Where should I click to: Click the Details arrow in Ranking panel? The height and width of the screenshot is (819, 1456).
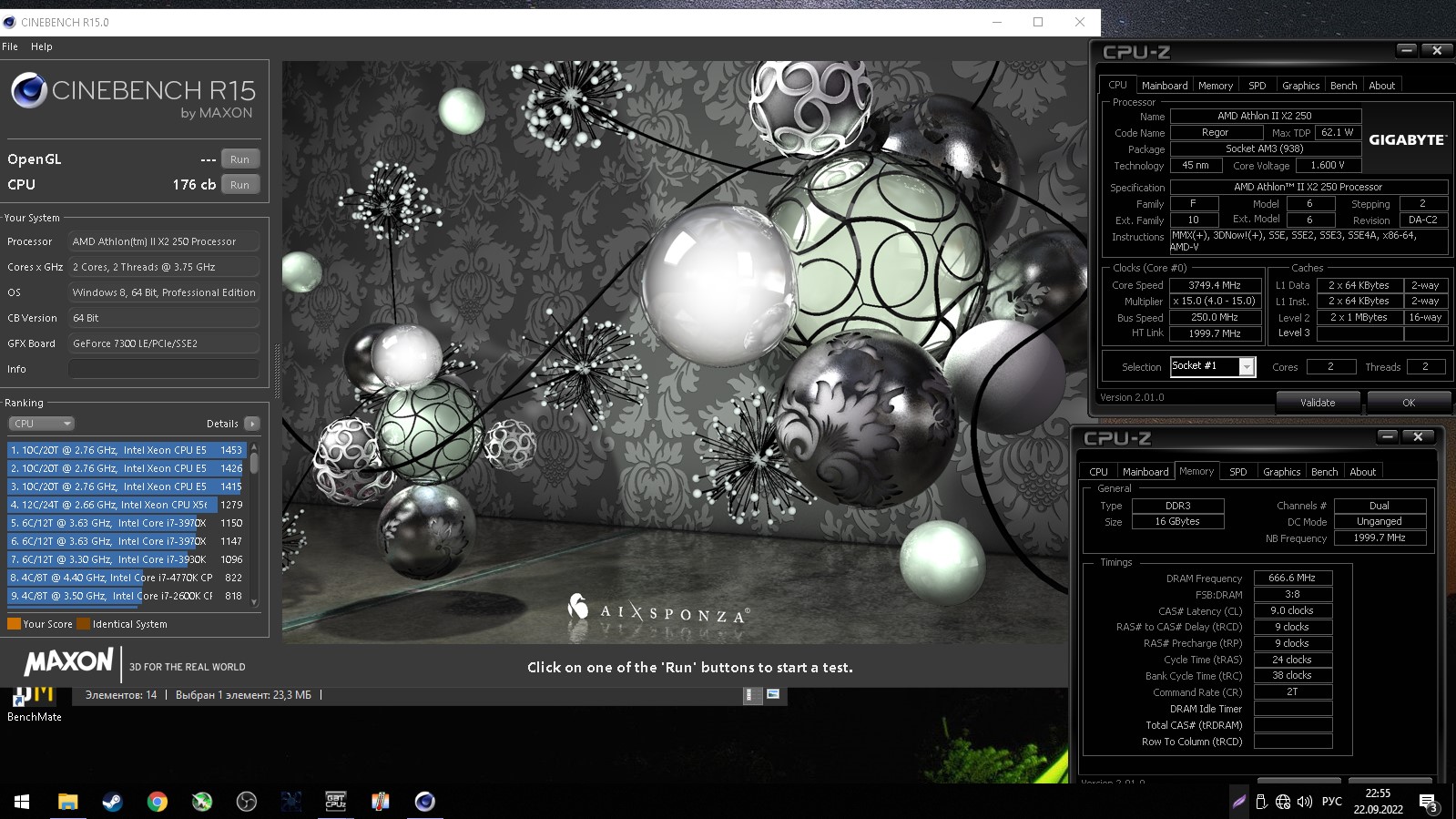(x=252, y=424)
